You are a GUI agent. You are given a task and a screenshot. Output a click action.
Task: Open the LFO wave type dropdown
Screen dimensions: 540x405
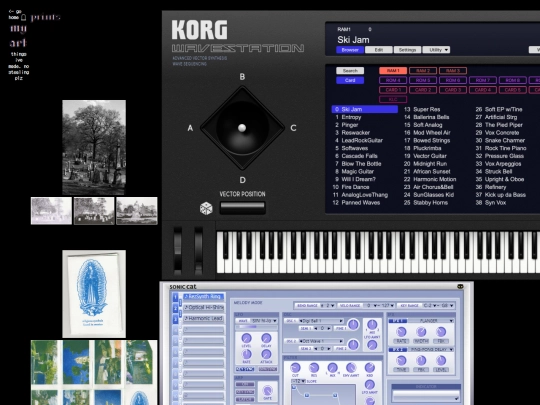click(x=264, y=321)
